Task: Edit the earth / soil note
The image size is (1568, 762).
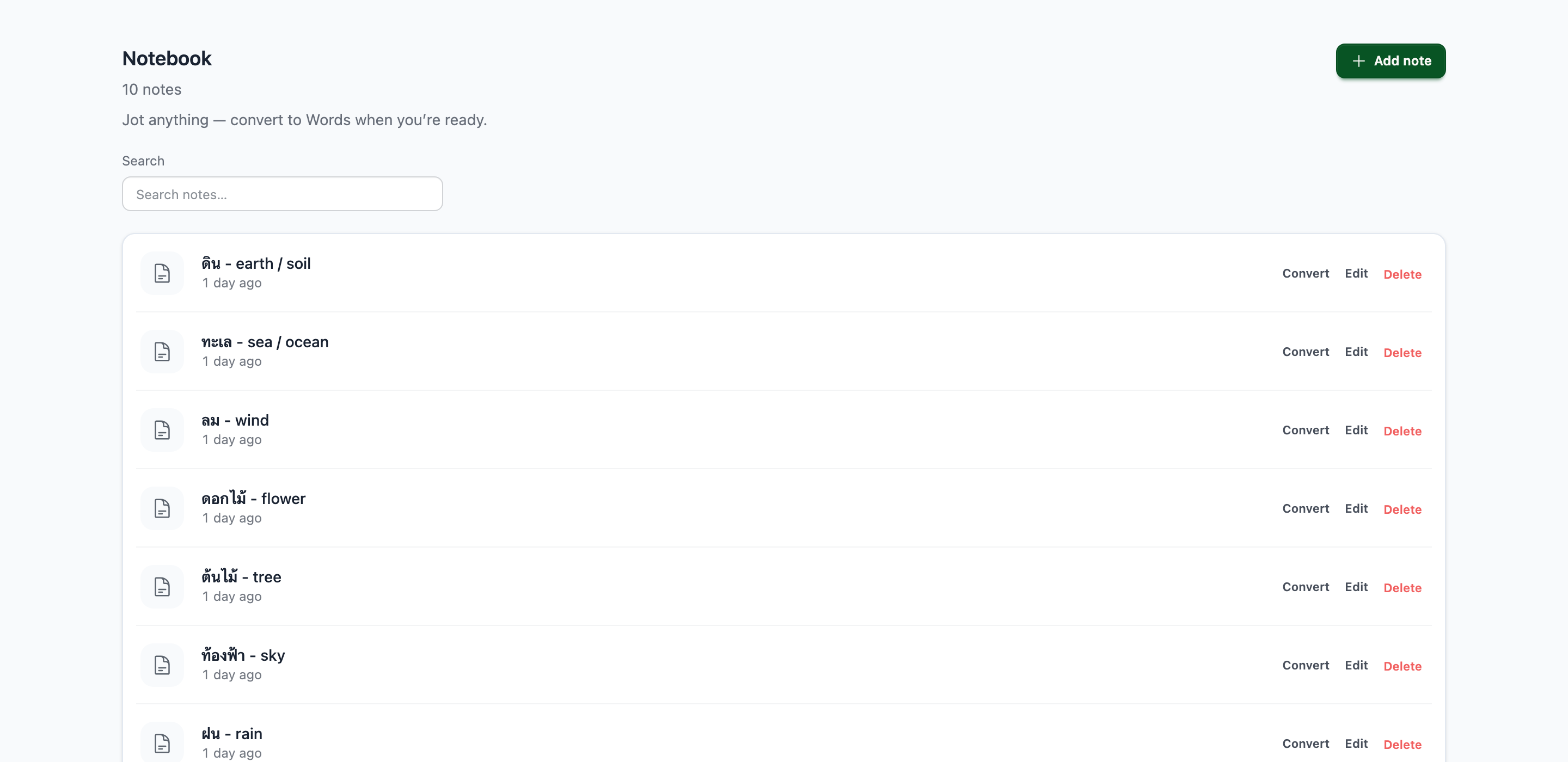Action: point(1356,273)
